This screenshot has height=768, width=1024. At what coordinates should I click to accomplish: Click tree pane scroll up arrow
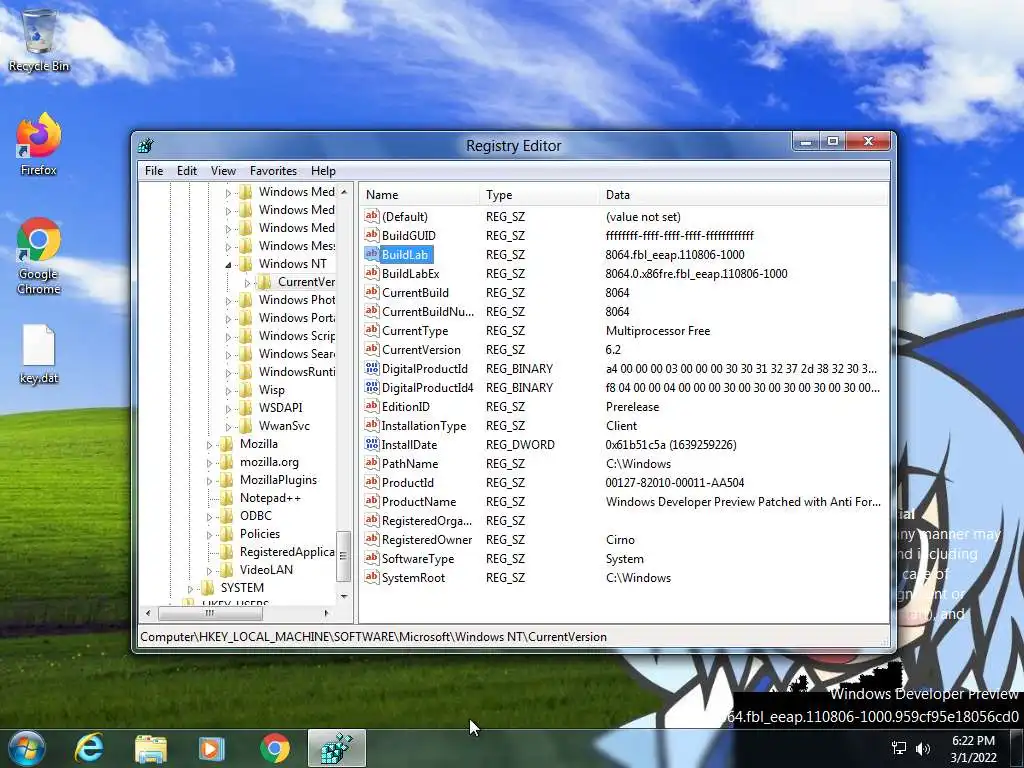tap(344, 191)
